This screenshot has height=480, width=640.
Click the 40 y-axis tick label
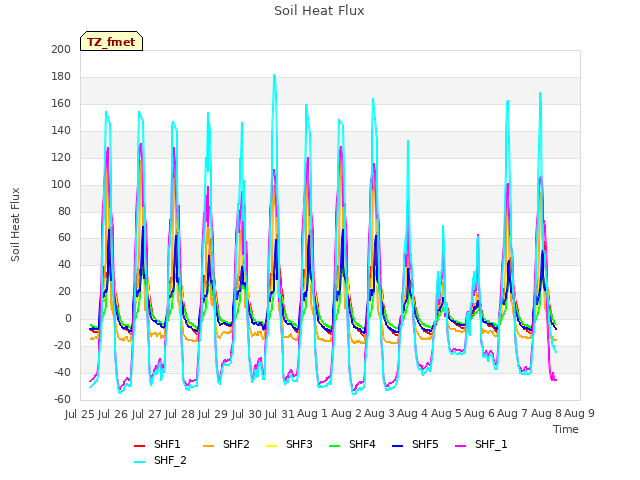[64, 264]
